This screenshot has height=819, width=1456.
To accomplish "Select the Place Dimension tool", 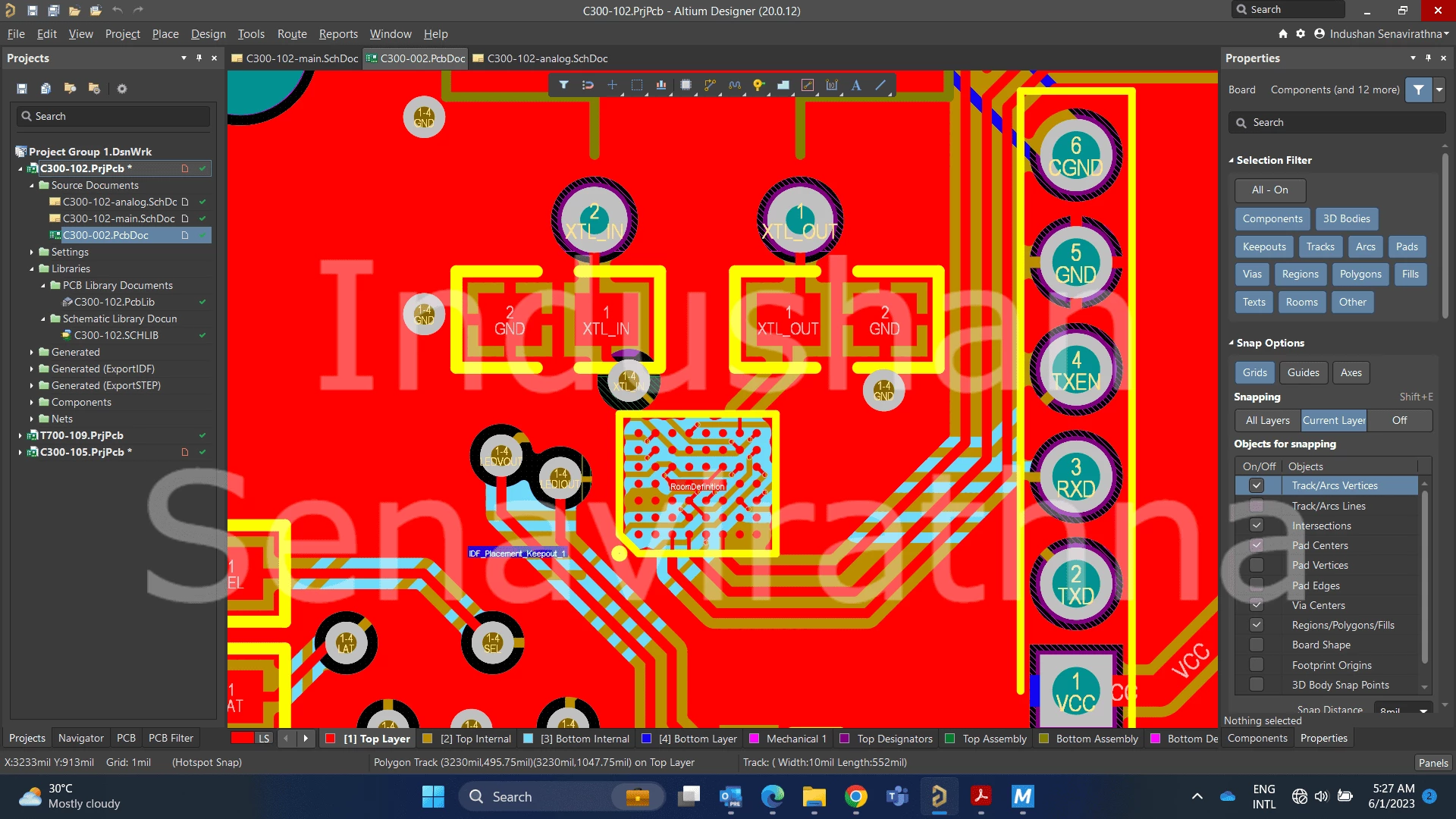I will coord(832,86).
